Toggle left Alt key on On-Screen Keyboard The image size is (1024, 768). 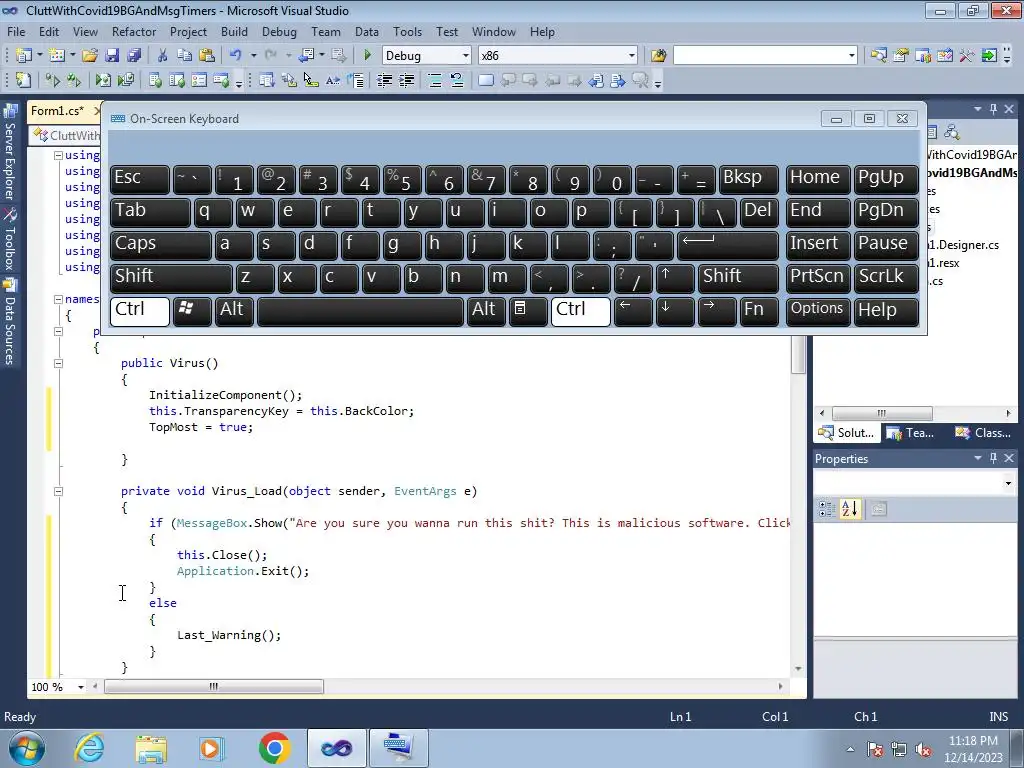233,310
